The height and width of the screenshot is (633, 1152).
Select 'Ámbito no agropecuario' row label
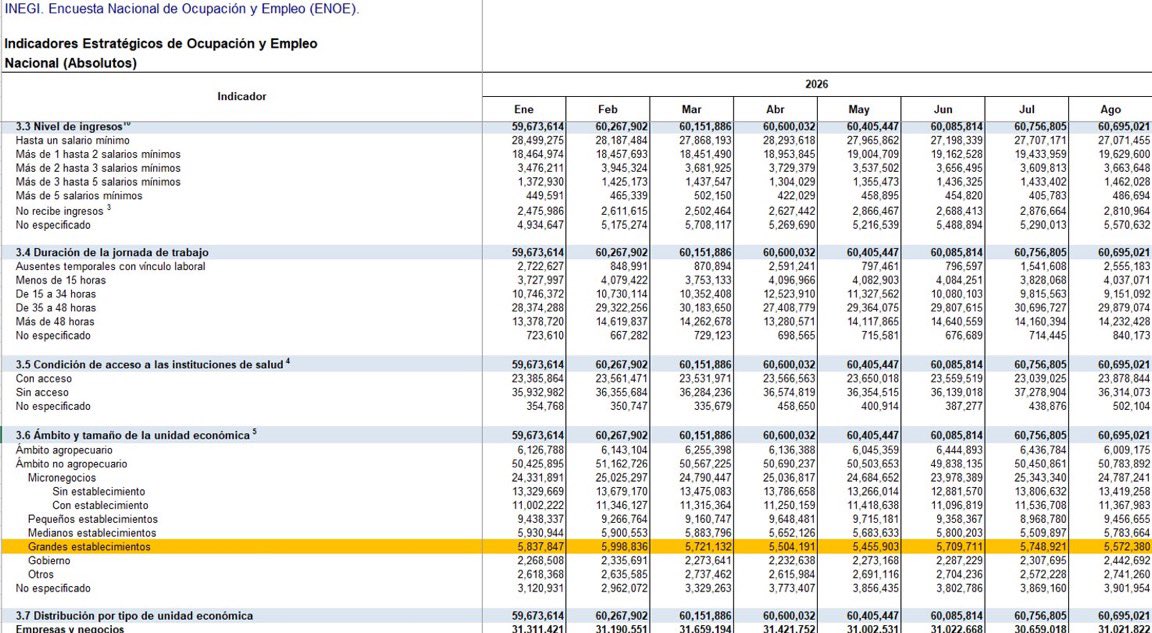(71, 463)
